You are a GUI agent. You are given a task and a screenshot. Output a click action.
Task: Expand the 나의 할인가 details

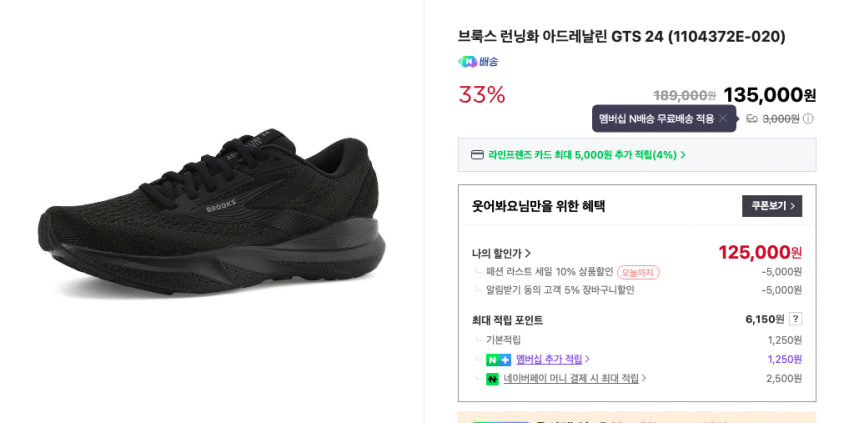tap(501, 254)
